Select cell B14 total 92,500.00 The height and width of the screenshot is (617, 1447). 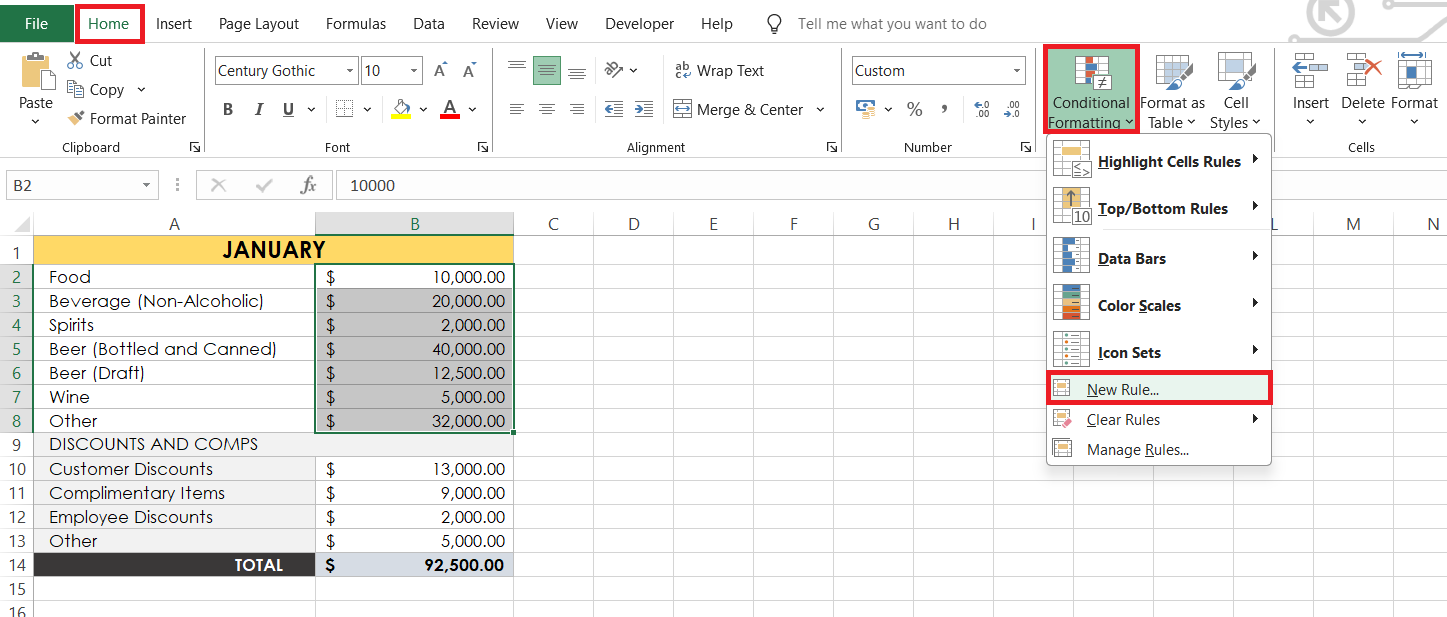point(414,565)
